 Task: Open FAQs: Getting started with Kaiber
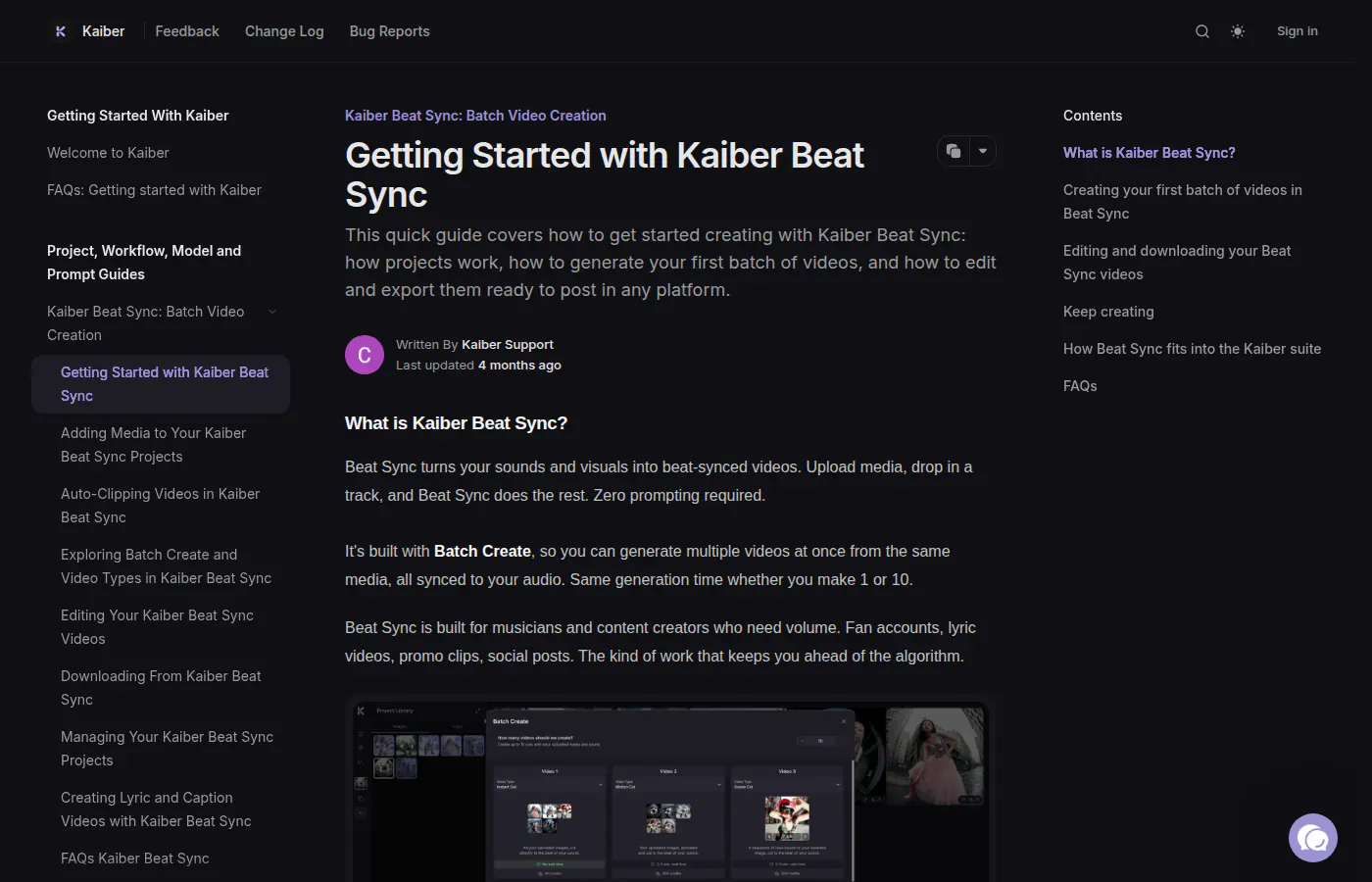point(154,190)
